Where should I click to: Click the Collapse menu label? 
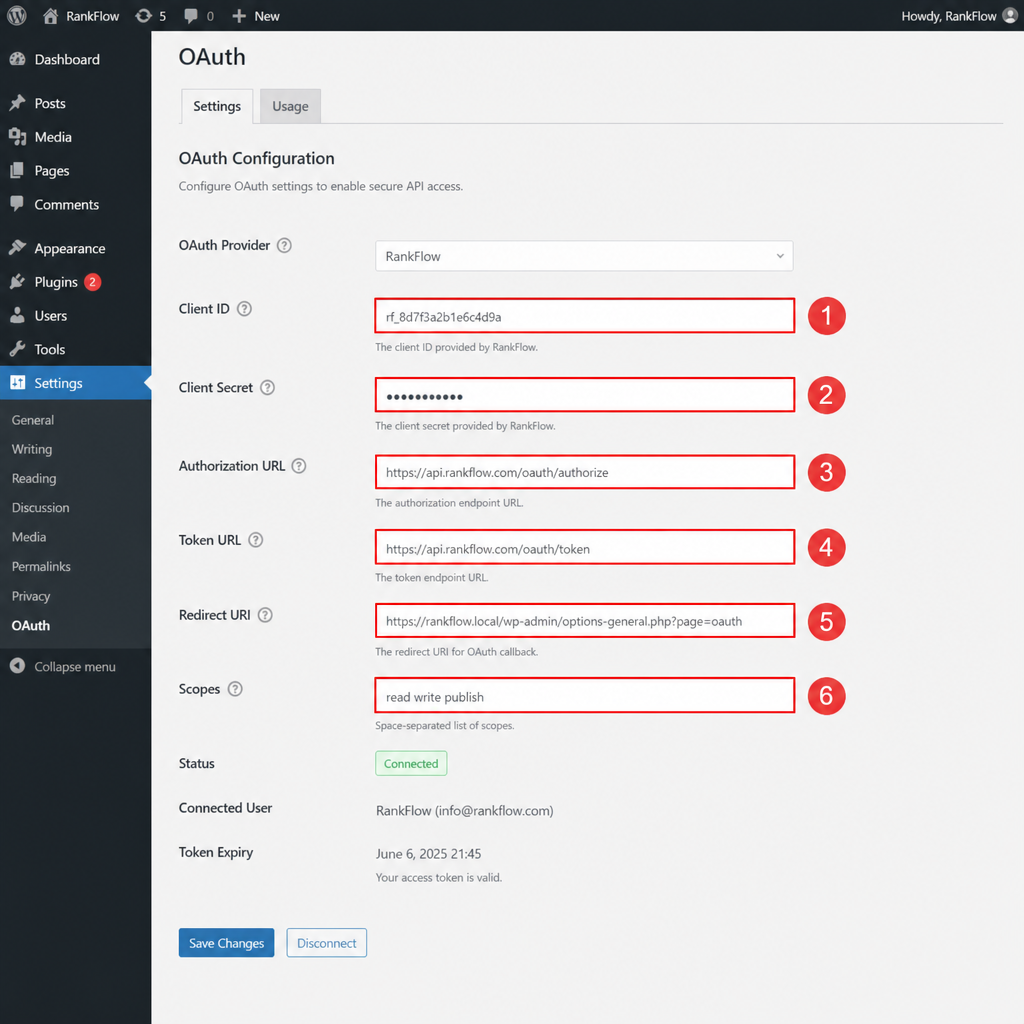[x=75, y=667]
